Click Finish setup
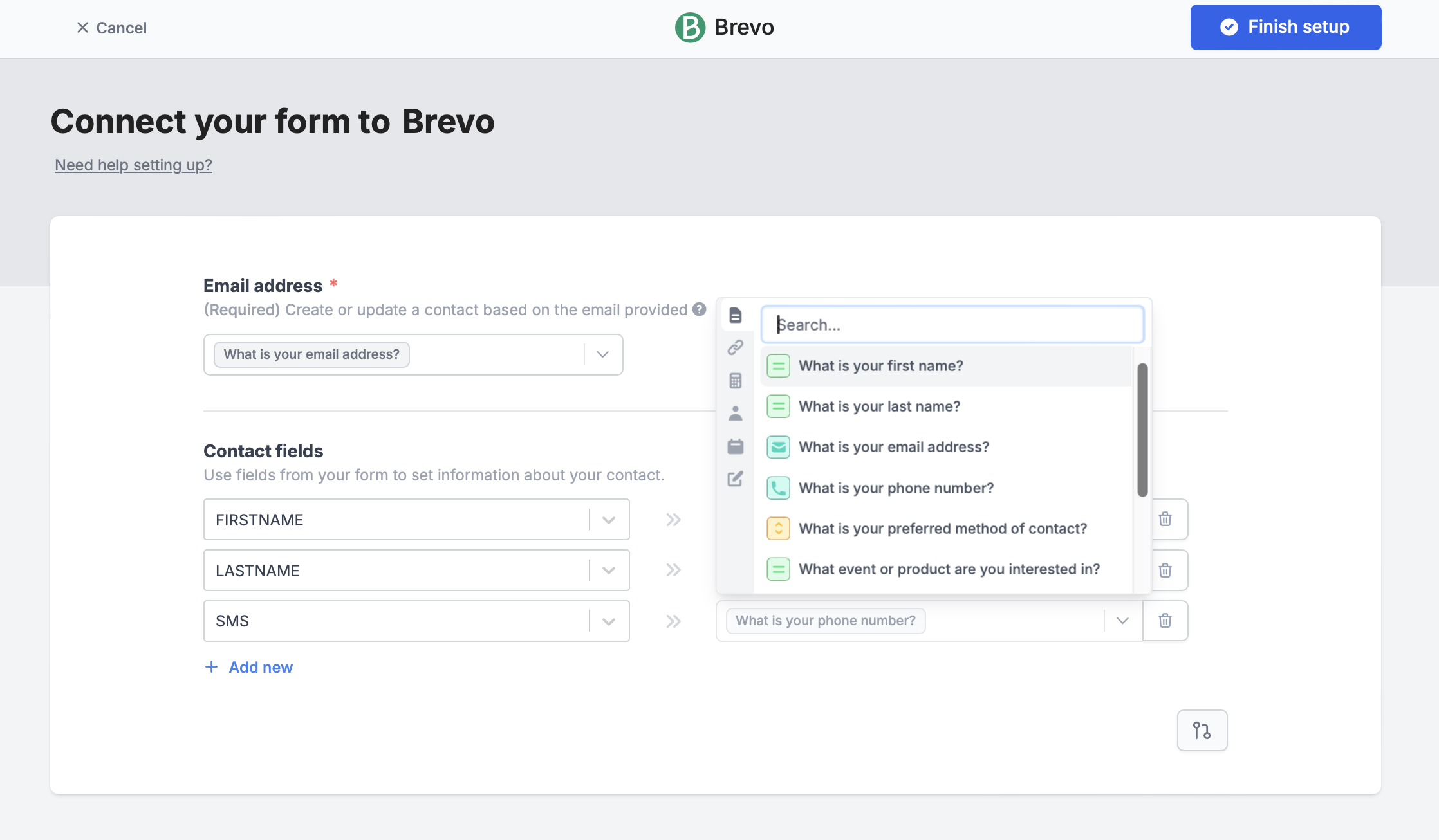Image resolution: width=1439 pixels, height=840 pixels. tap(1285, 27)
